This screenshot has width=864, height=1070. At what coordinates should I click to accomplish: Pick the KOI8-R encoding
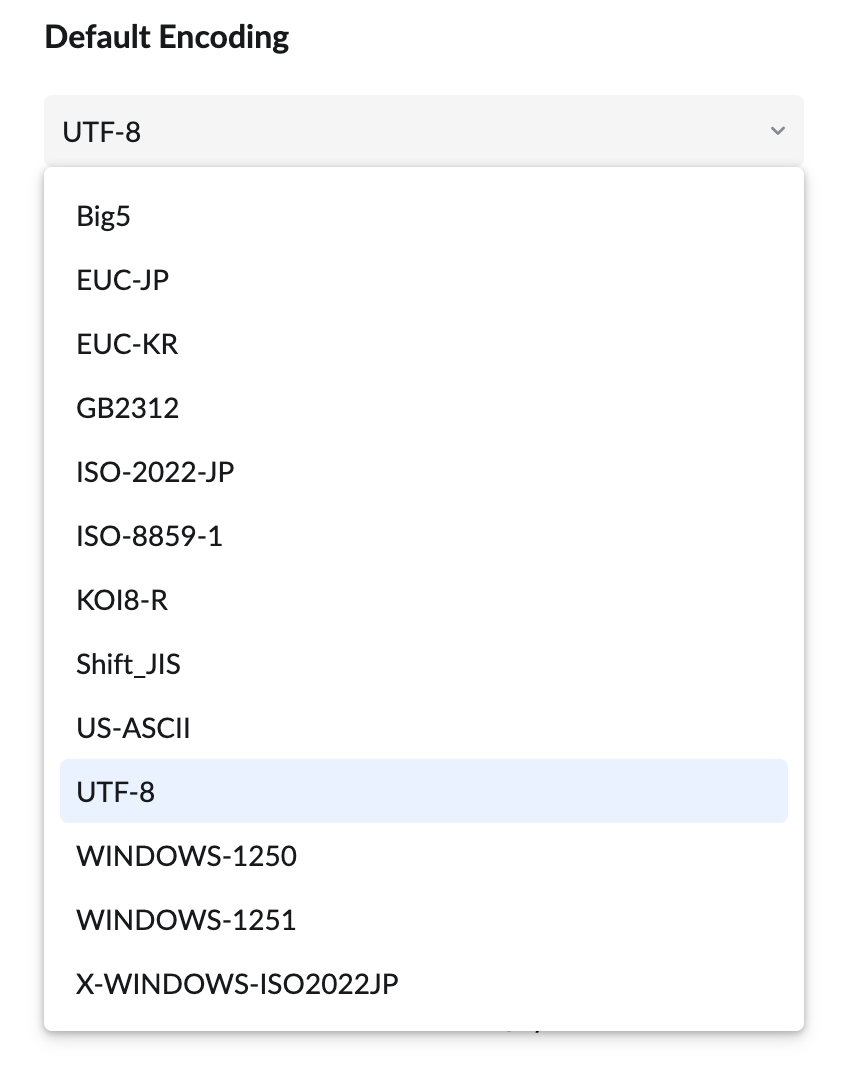click(x=122, y=600)
